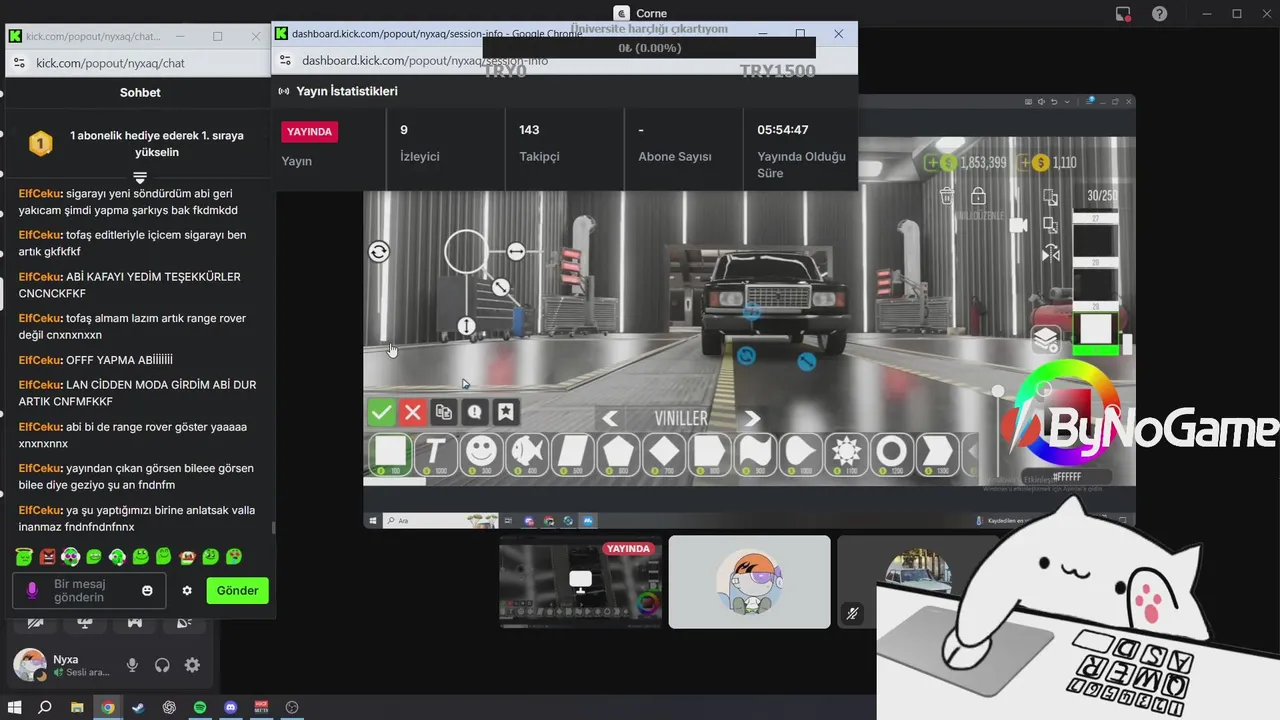
Task: Click the bookmark star icon in vinyl editor
Action: point(506,411)
